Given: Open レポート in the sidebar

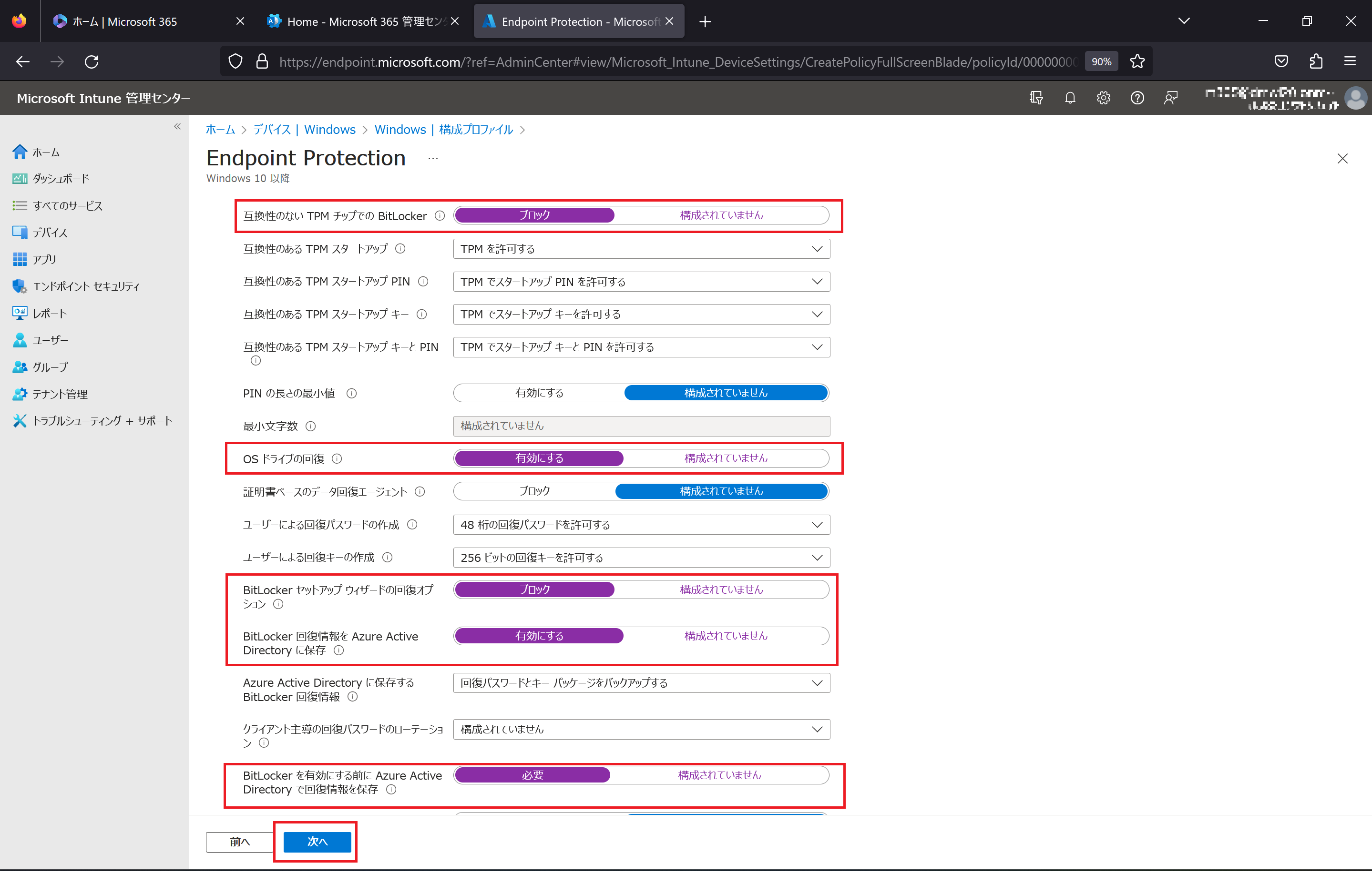Looking at the screenshot, I should 39,314.
